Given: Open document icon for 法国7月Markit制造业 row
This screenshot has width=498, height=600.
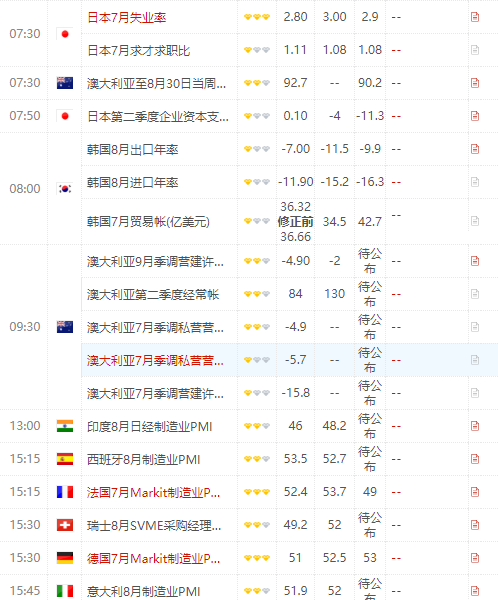Looking at the screenshot, I should 475,492.
